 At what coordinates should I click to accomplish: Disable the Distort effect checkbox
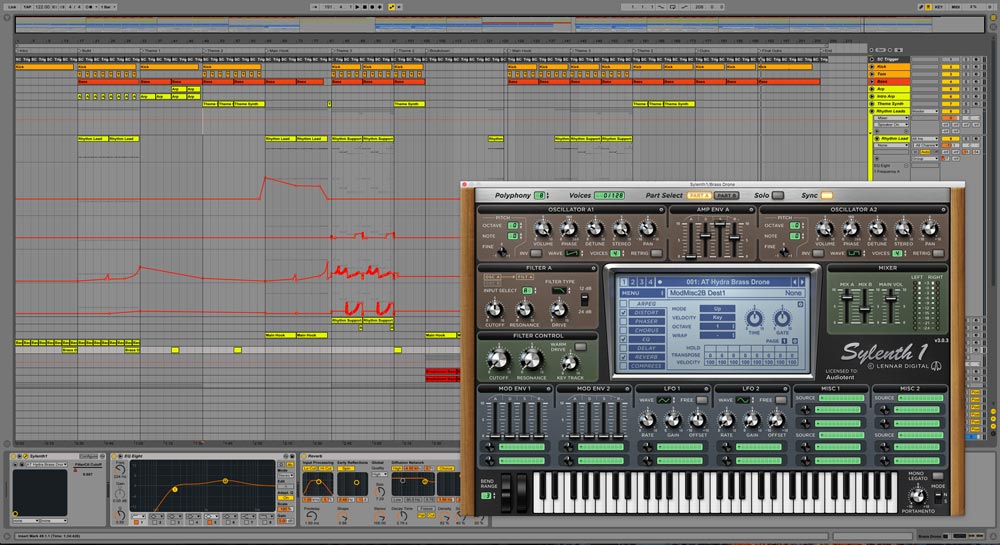click(x=625, y=311)
